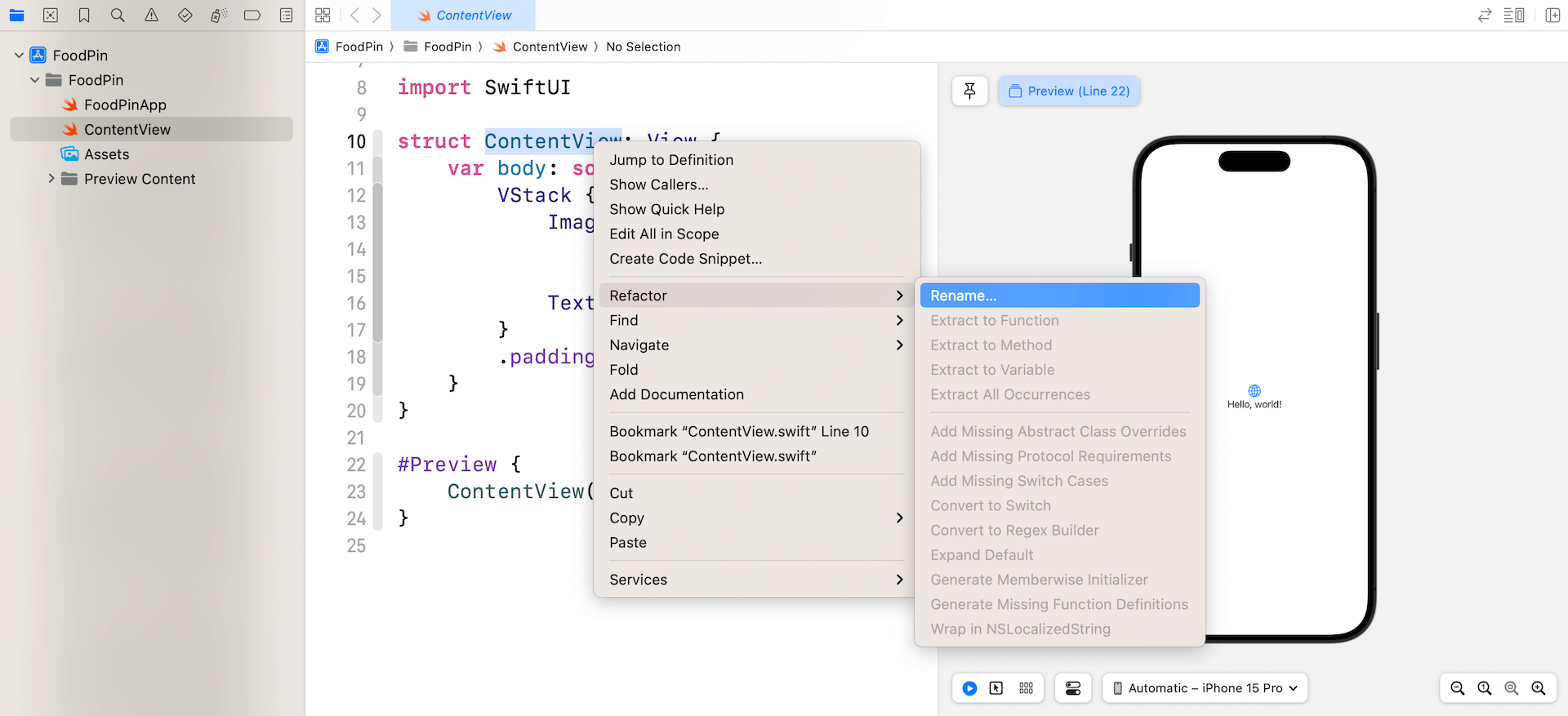Expand the Find submenu
This screenshot has width=1568, height=716.
[x=756, y=320]
